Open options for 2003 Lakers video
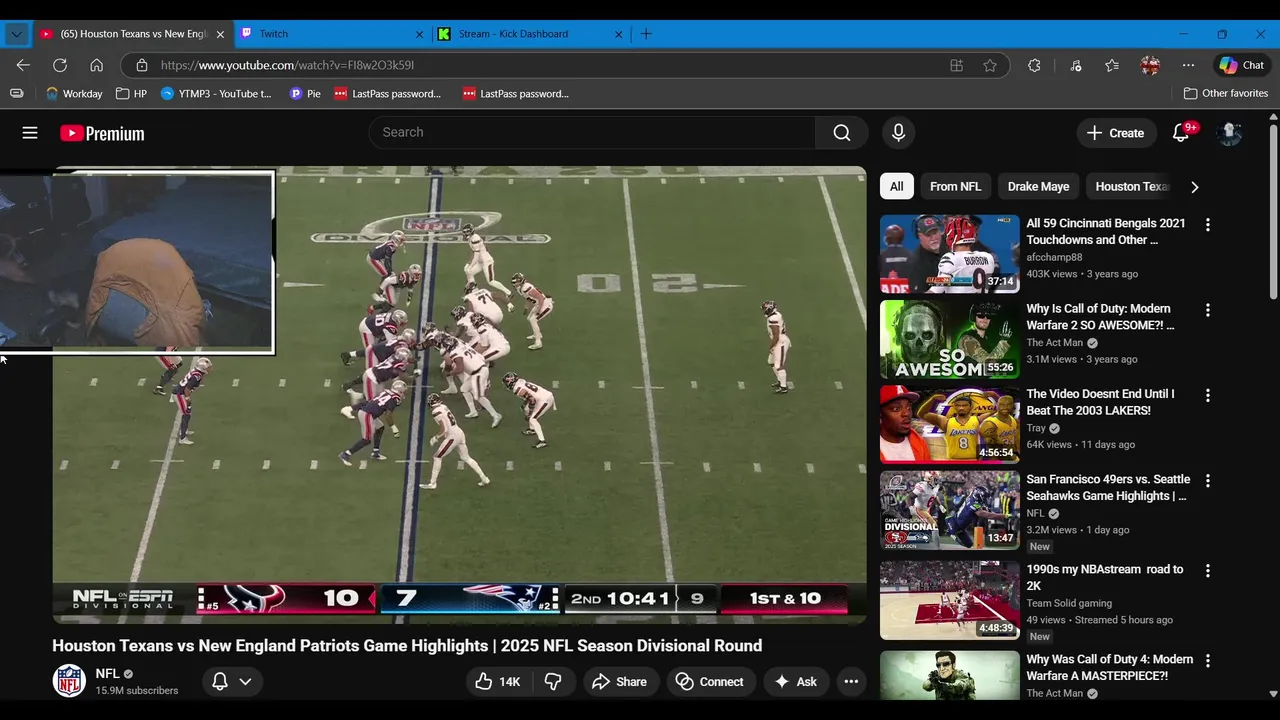The image size is (1280, 720). coord(1207,395)
